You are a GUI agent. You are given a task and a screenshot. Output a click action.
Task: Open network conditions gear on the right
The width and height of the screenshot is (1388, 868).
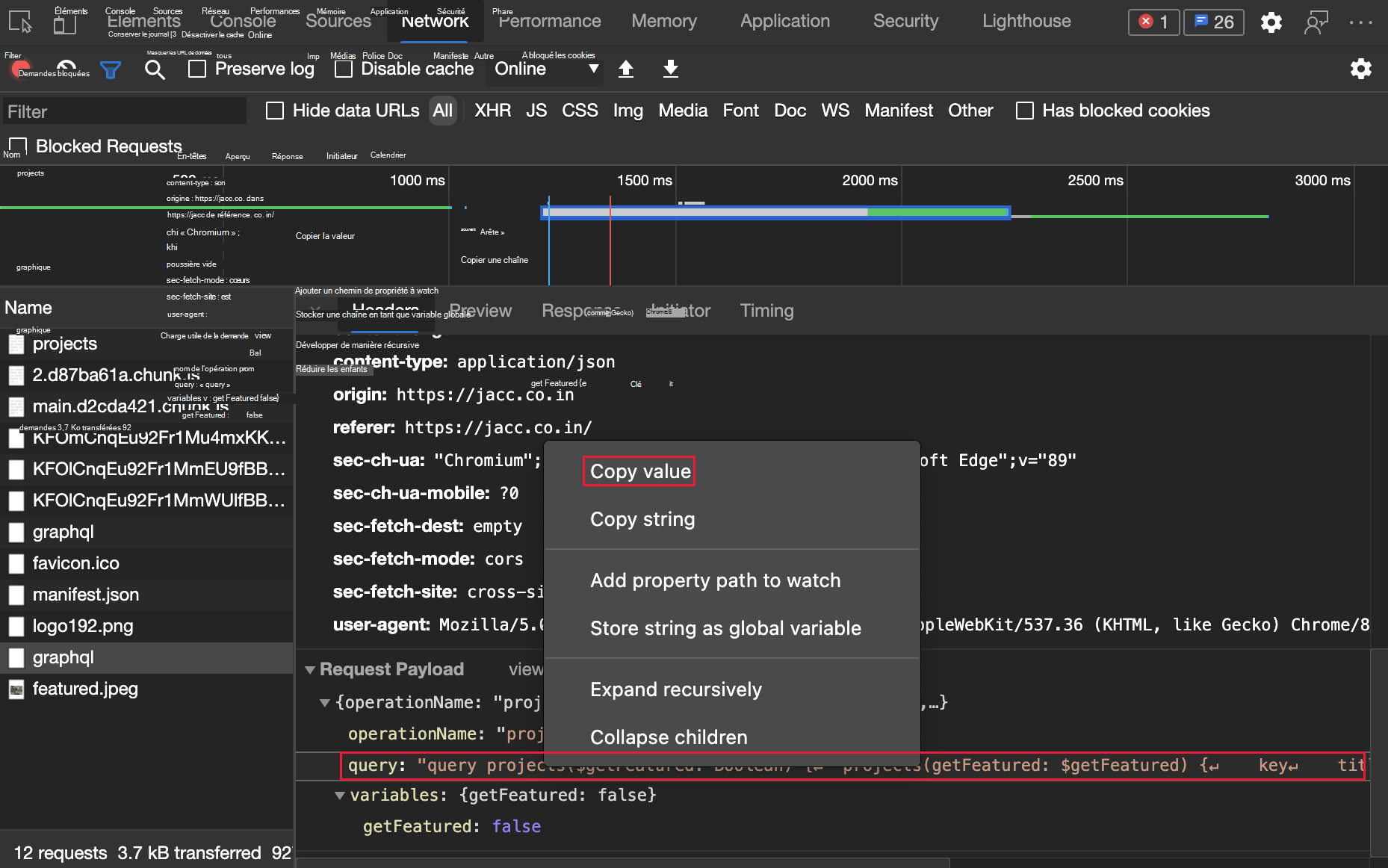pos(1361,69)
